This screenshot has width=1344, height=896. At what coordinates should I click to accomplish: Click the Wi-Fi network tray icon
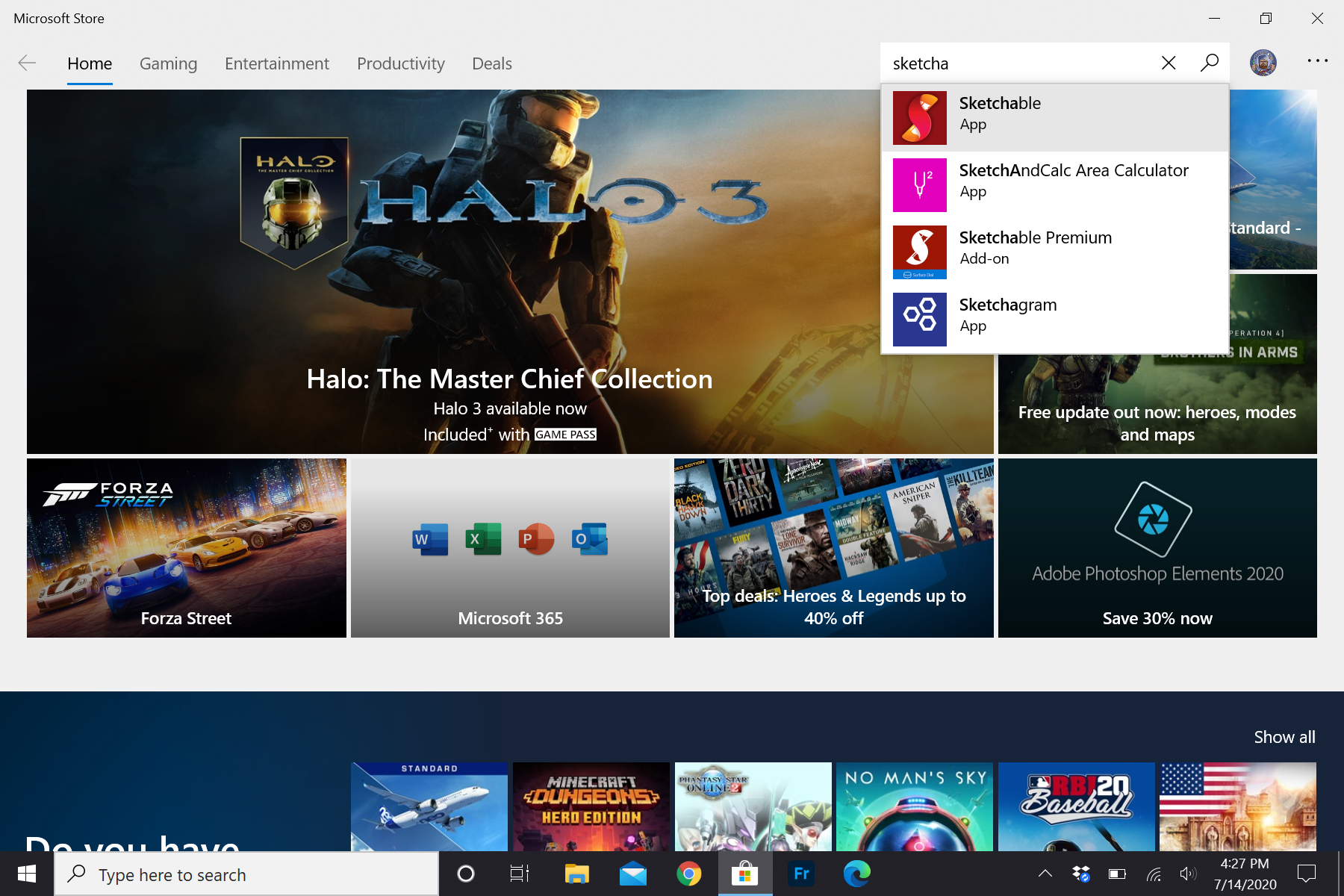point(1154,874)
